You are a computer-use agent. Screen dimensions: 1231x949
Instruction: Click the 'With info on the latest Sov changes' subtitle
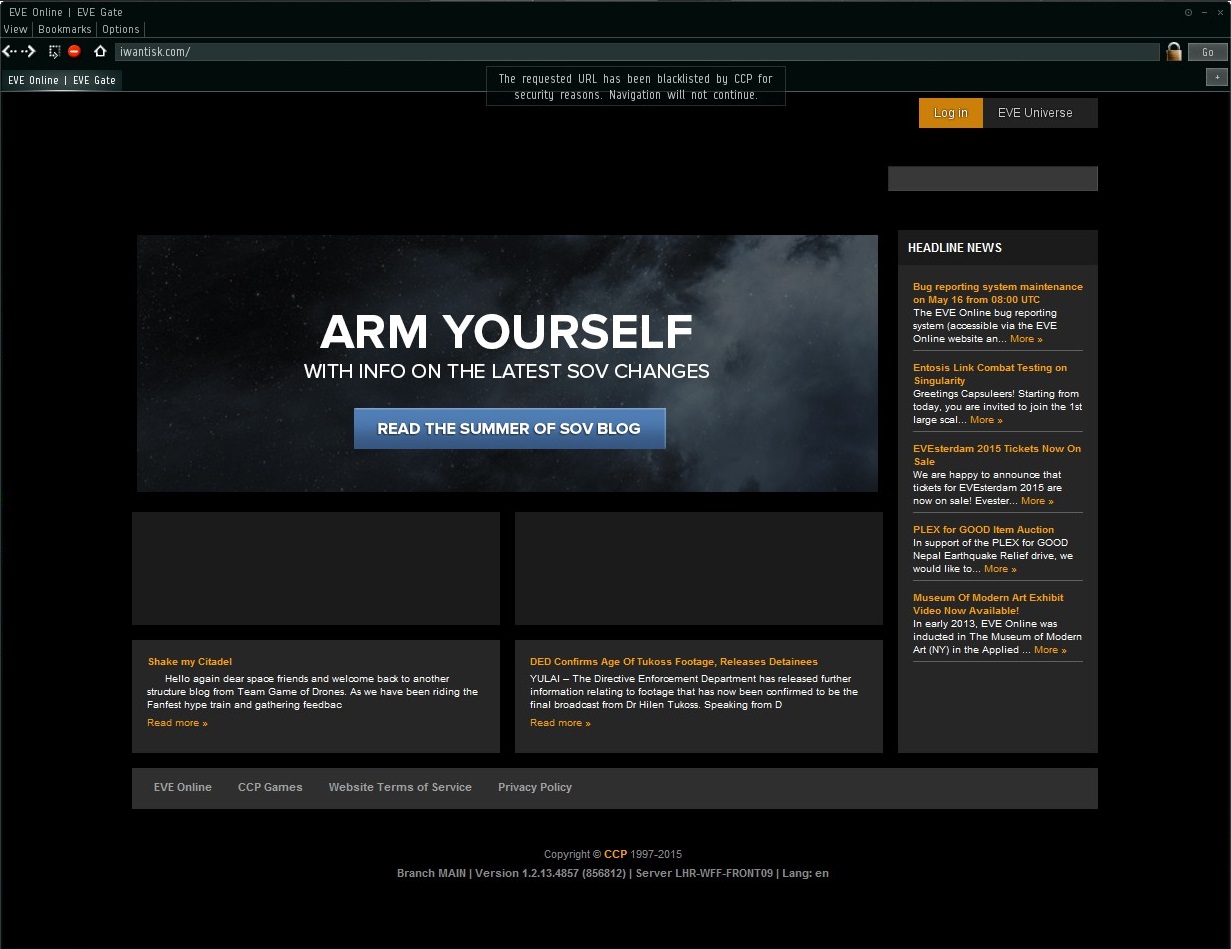pyautogui.click(x=507, y=372)
